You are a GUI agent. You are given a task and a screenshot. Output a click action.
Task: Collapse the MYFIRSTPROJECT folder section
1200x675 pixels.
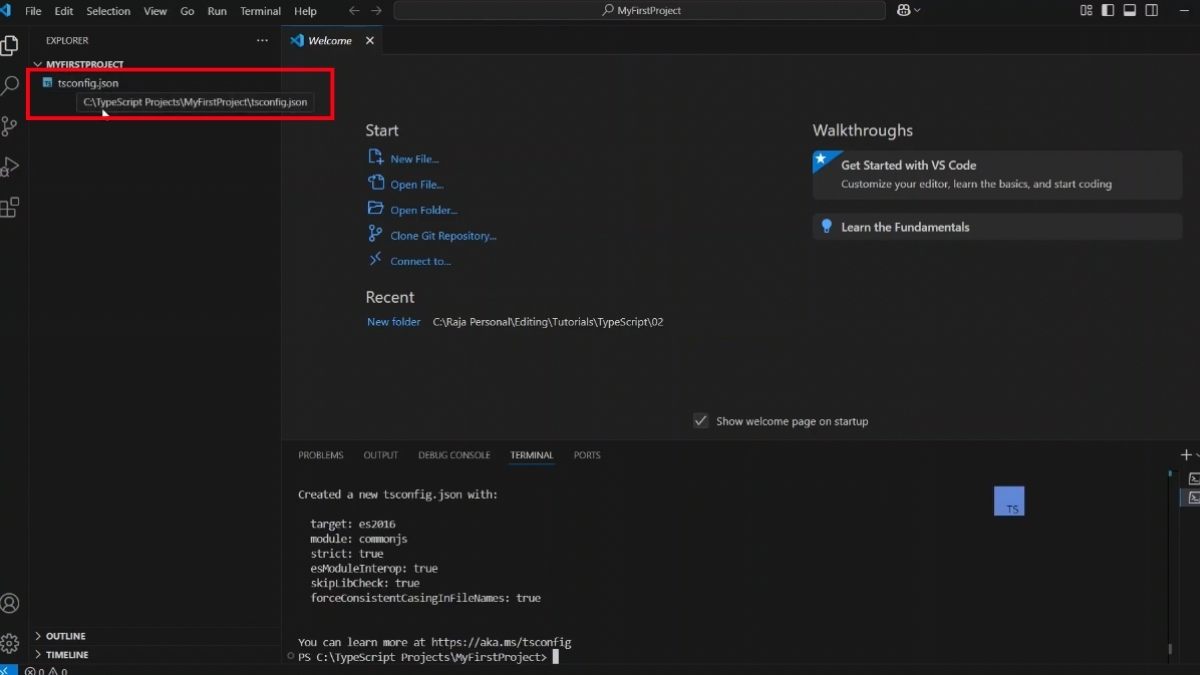click(155, 64)
